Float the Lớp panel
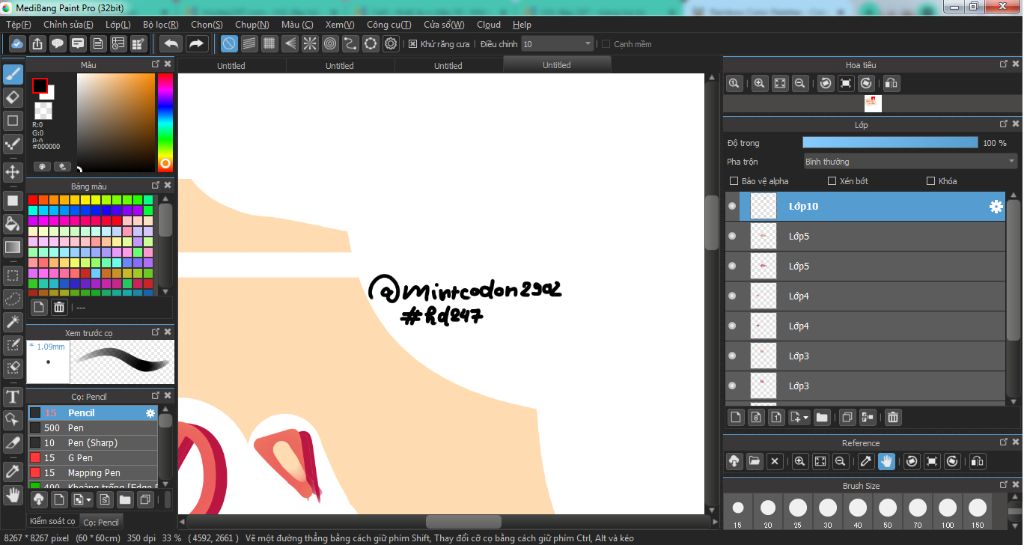 tap(1003, 124)
